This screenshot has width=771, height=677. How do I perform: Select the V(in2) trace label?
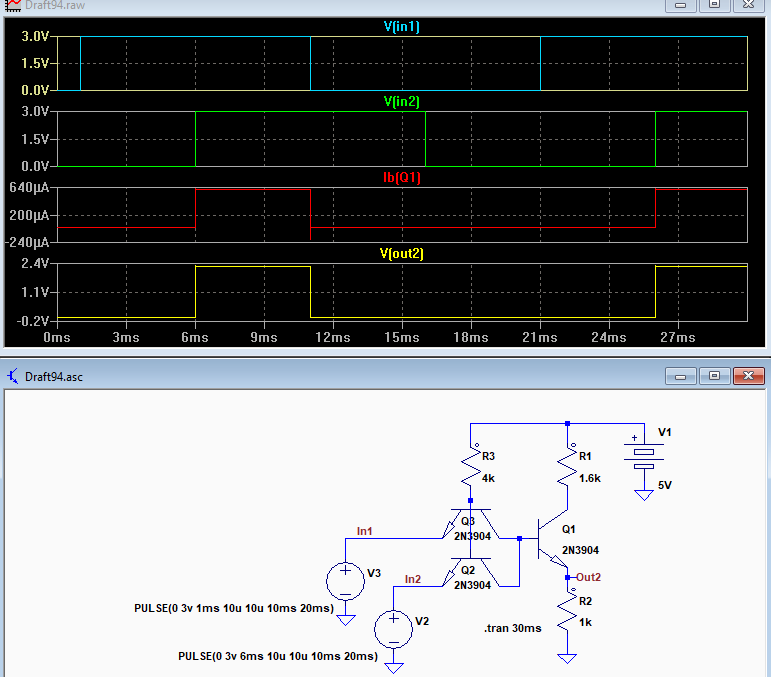pos(402,102)
